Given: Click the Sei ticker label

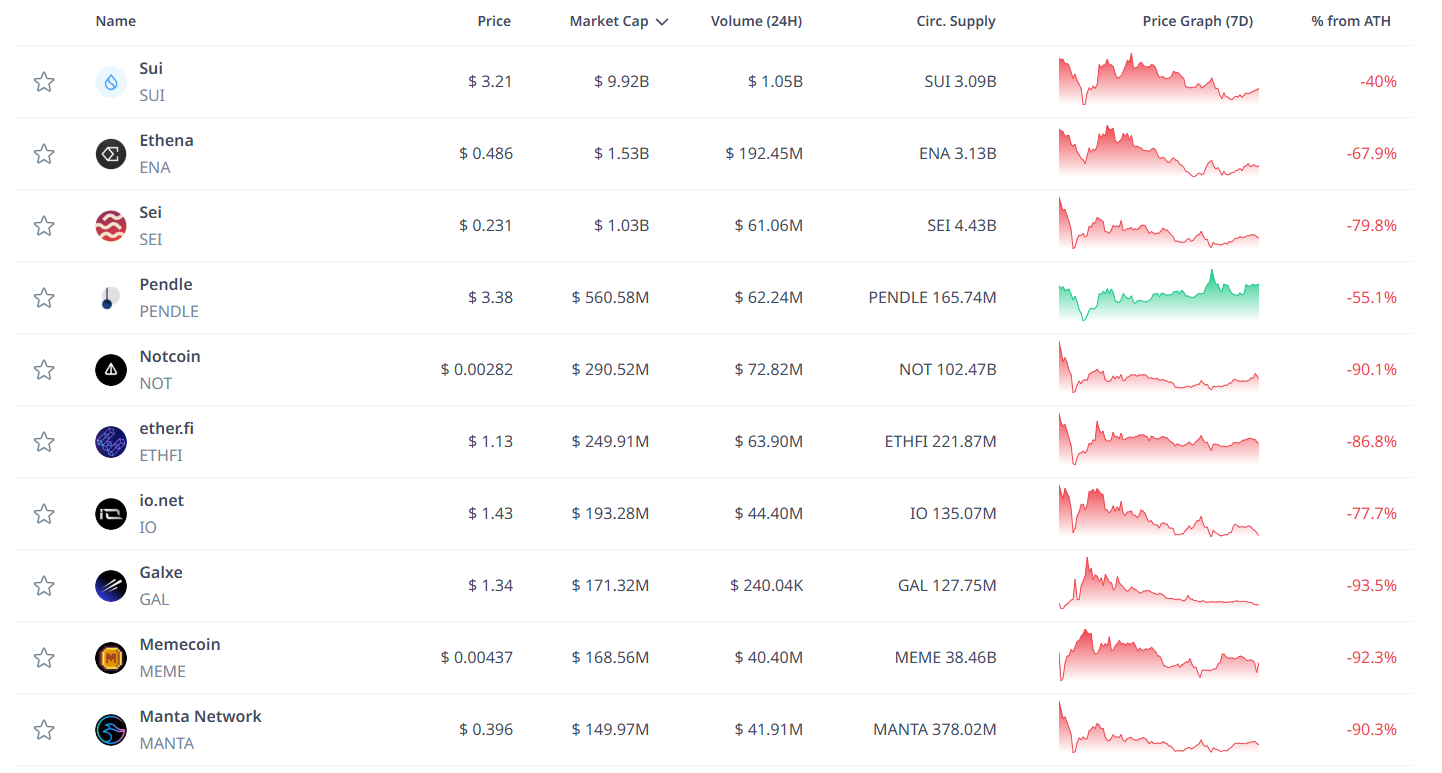Looking at the screenshot, I should 150,239.
